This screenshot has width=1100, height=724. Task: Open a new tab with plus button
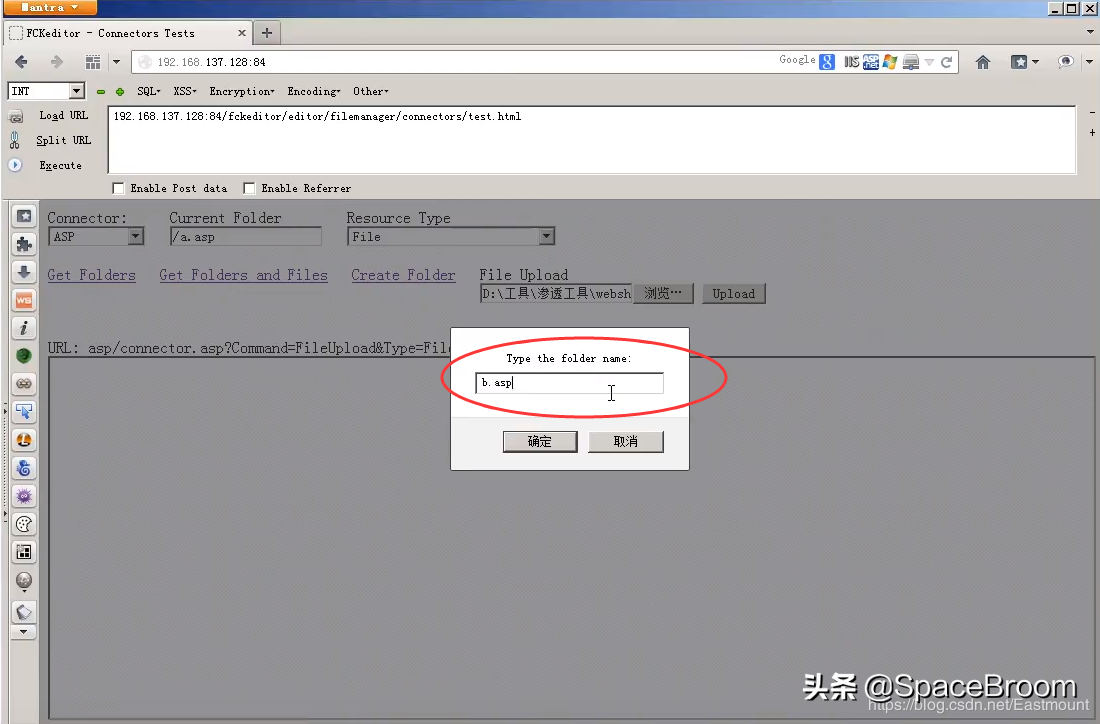point(267,33)
